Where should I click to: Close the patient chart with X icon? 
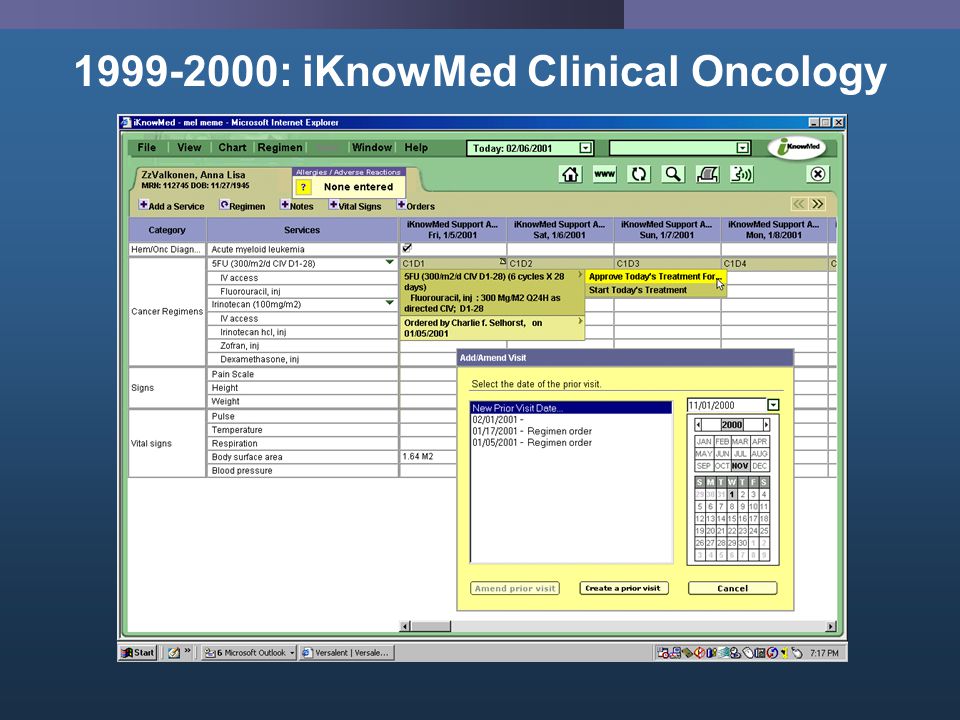click(817, 174)
